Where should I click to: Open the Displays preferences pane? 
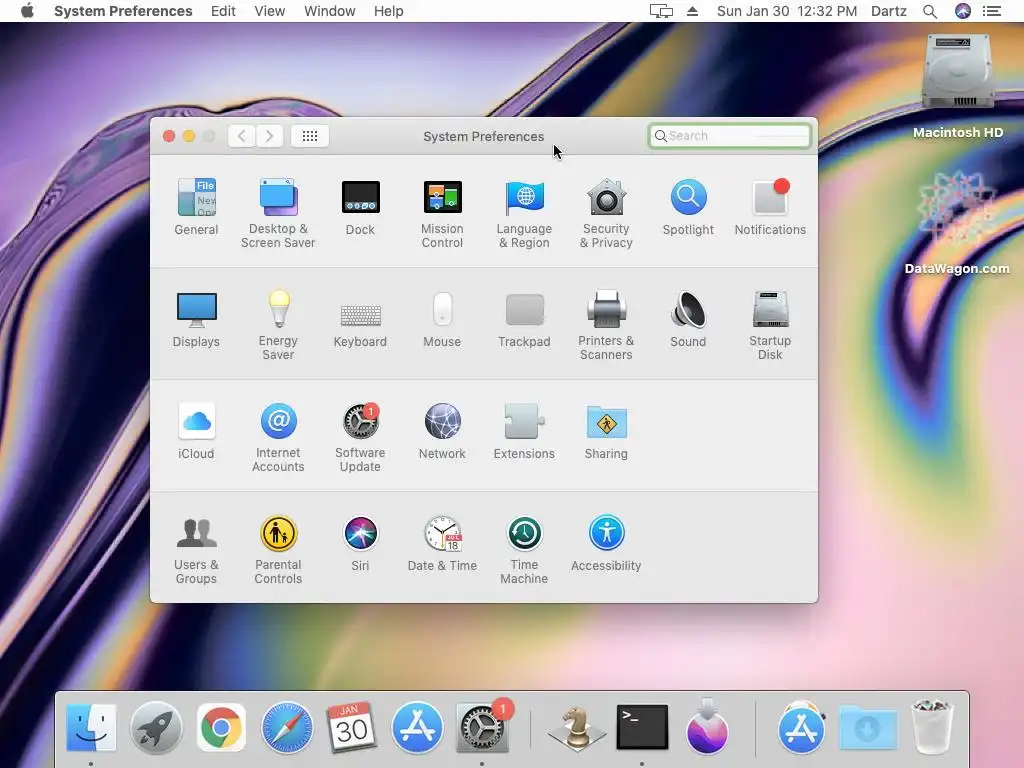(196, 319)
